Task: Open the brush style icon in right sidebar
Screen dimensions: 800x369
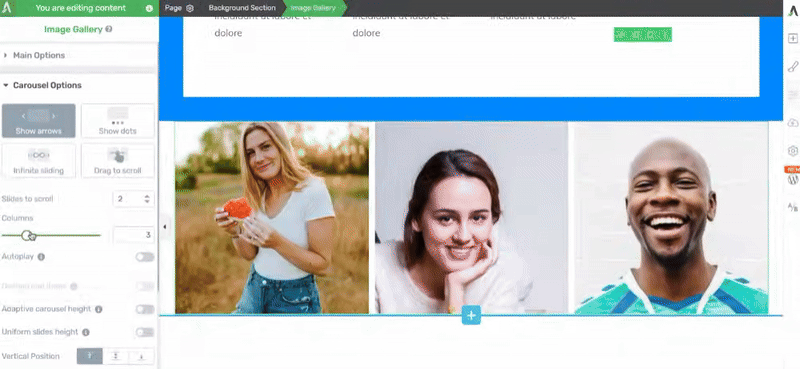Action: pos(792,66)
